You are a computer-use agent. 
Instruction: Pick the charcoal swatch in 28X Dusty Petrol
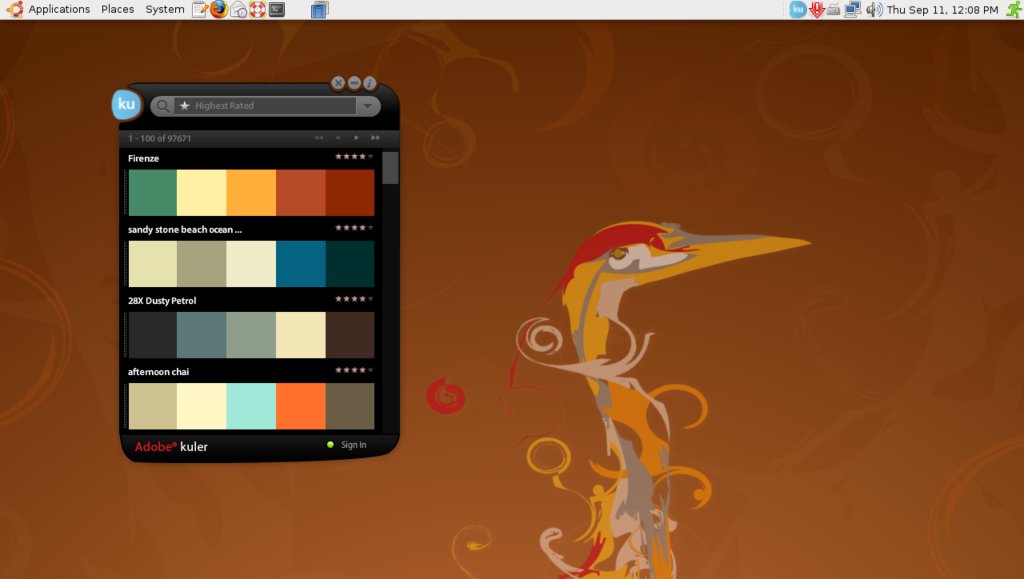pyautogui.click(x=153, y=335)
